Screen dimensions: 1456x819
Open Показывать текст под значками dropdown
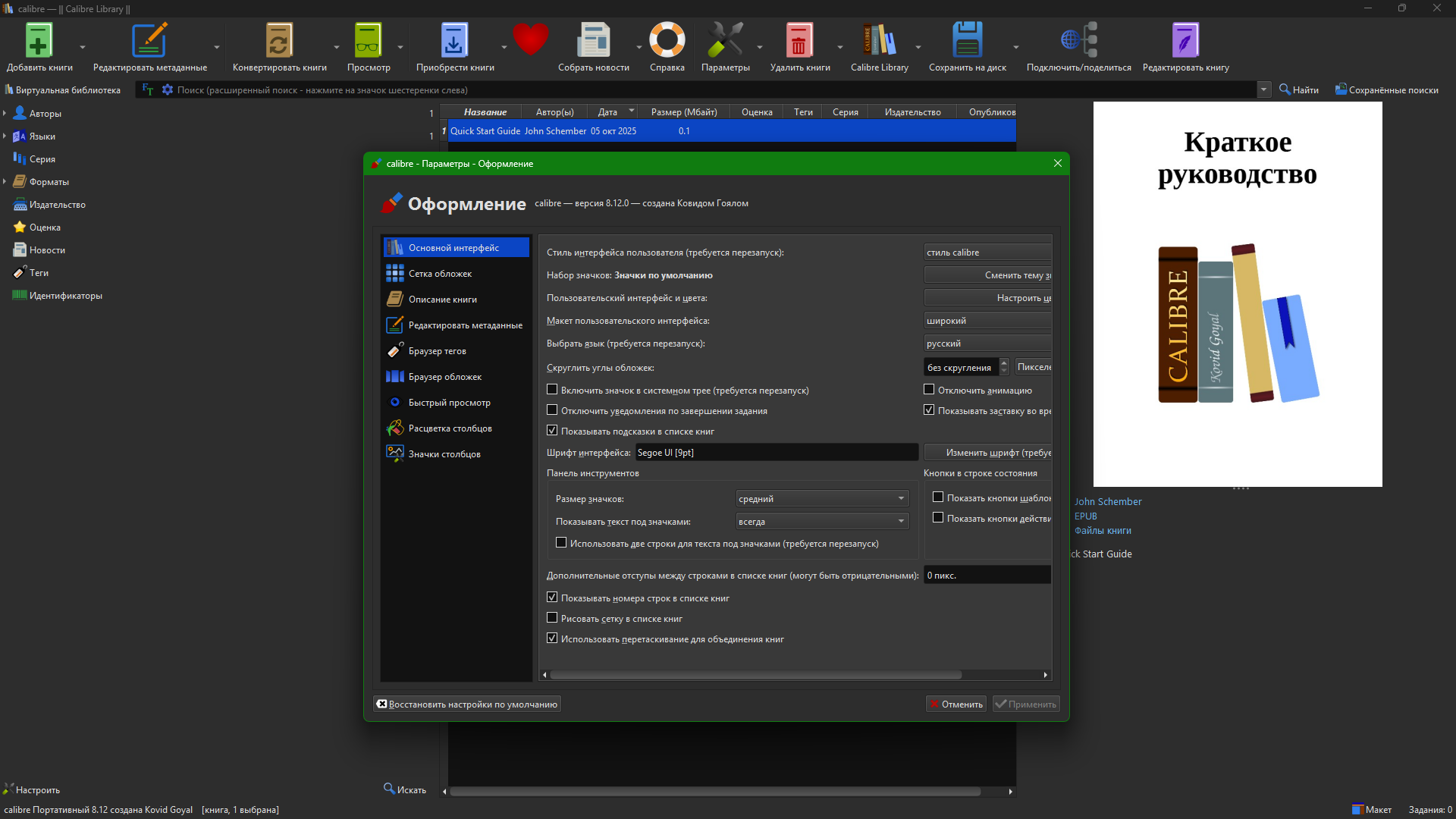pos(822,521)
